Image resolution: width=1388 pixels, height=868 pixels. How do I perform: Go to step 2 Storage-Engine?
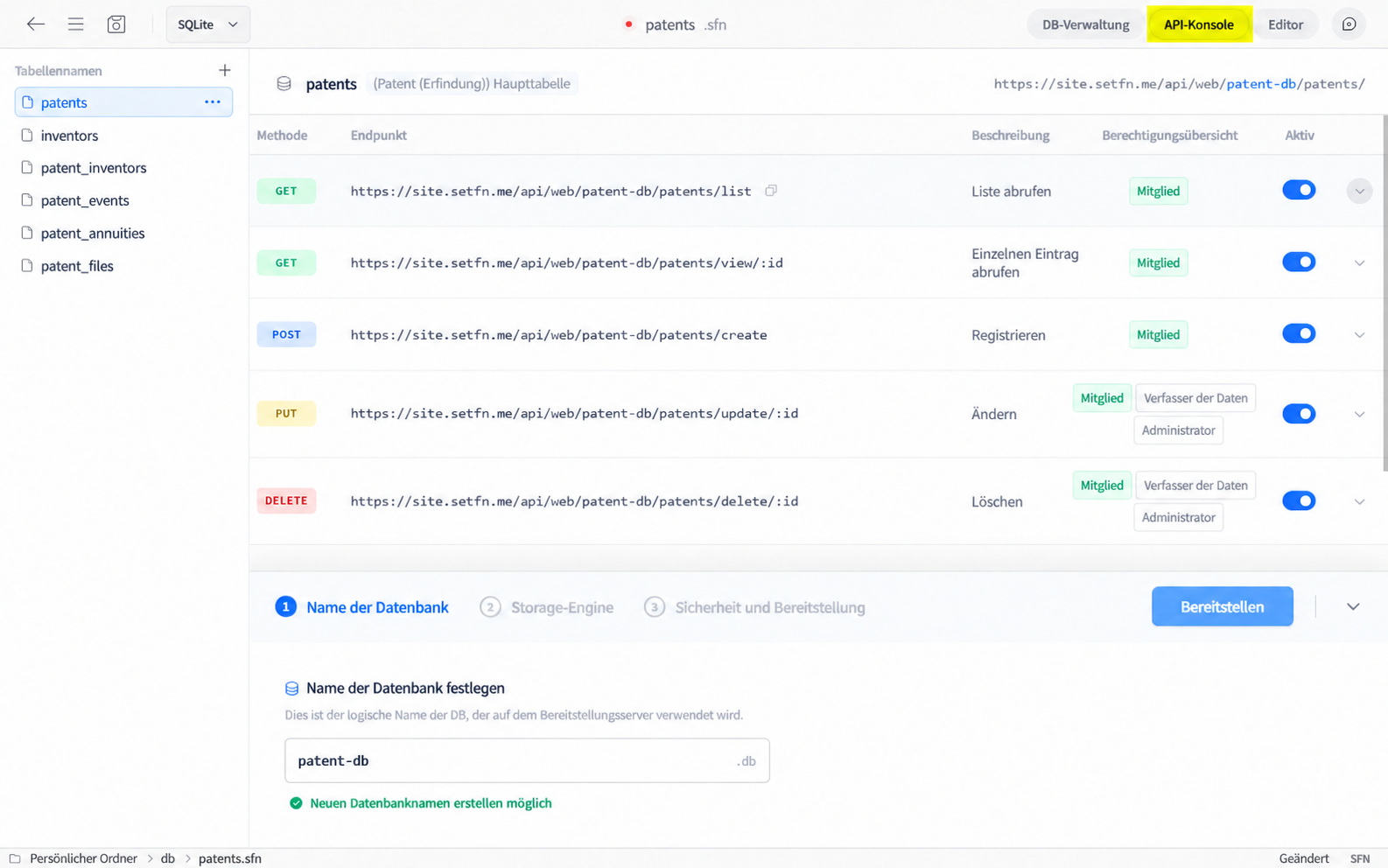546,607
